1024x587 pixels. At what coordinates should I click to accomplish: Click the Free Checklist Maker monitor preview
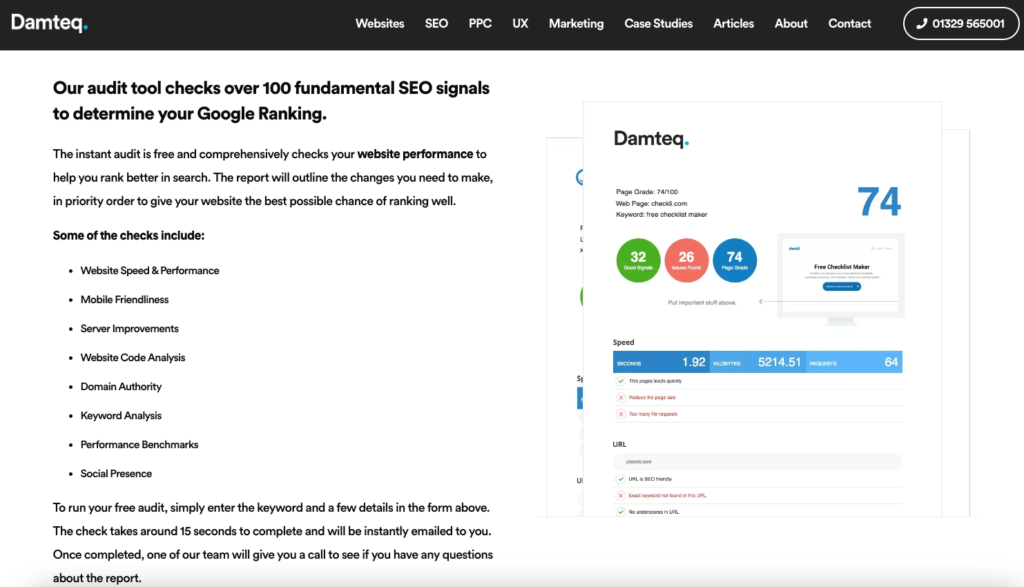[x=840, y=274]
